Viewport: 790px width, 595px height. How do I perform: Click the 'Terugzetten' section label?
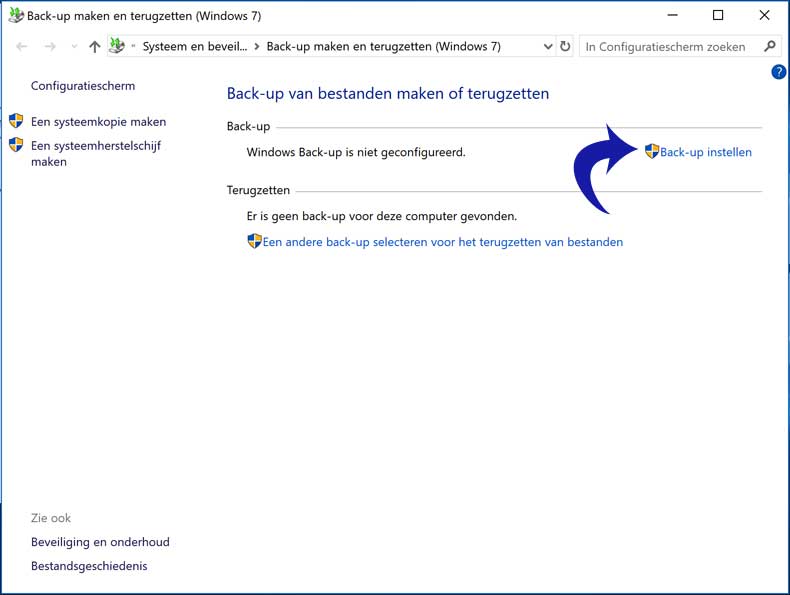click(x=258, y=190)
